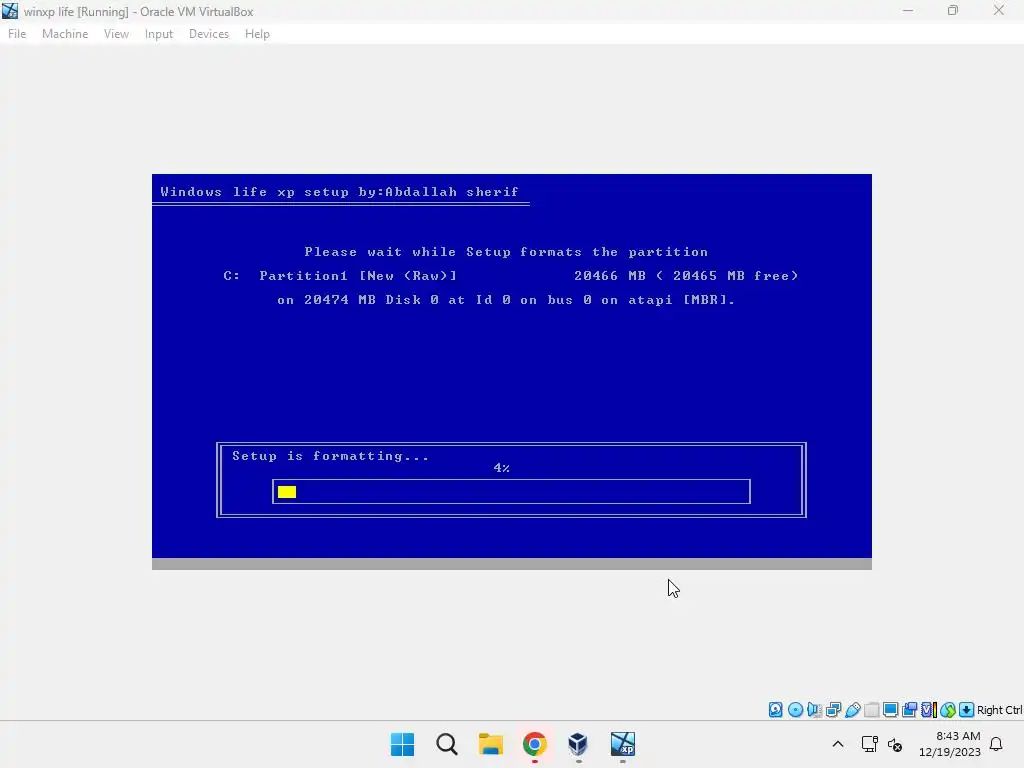
Task: Click the 'Setup is formatting...' text
Action: click(330, 456)
